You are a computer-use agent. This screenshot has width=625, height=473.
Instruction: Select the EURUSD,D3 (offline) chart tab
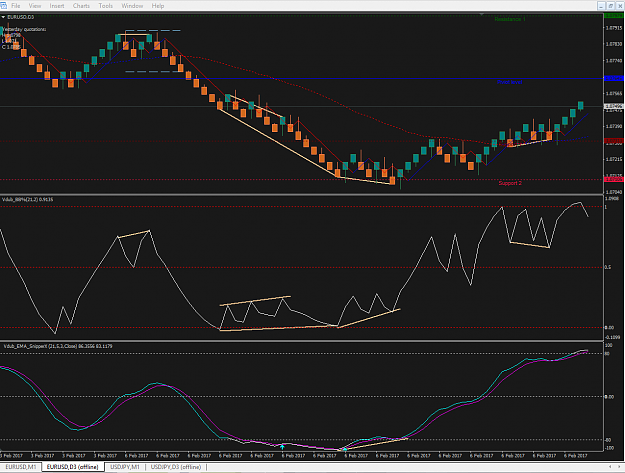tap(73, 467)
